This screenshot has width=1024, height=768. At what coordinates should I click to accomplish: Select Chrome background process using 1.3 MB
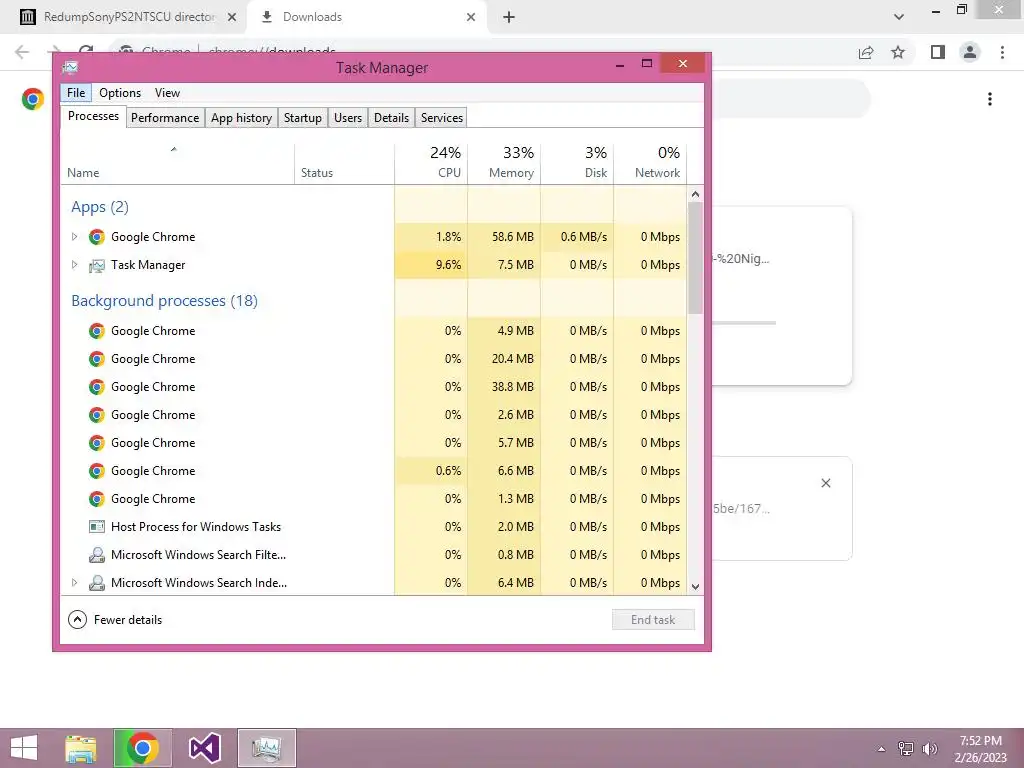coord(373,499)
